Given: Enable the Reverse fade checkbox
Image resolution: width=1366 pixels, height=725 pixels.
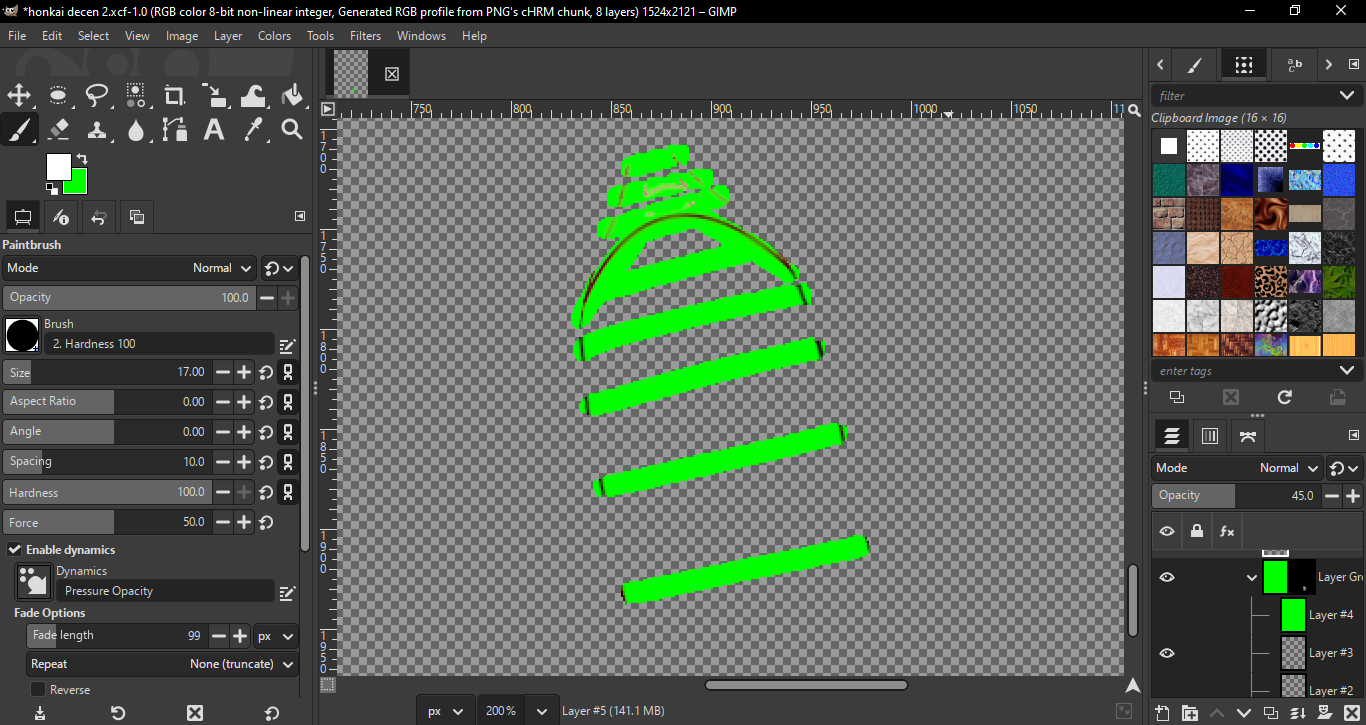Looking at the screenshot, I should (x=38, y=690).
